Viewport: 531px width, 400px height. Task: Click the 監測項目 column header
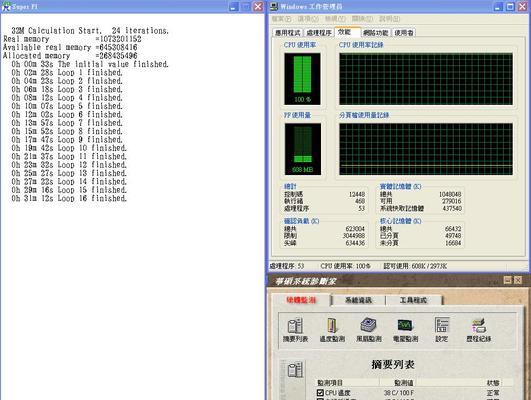pos(330,383)
